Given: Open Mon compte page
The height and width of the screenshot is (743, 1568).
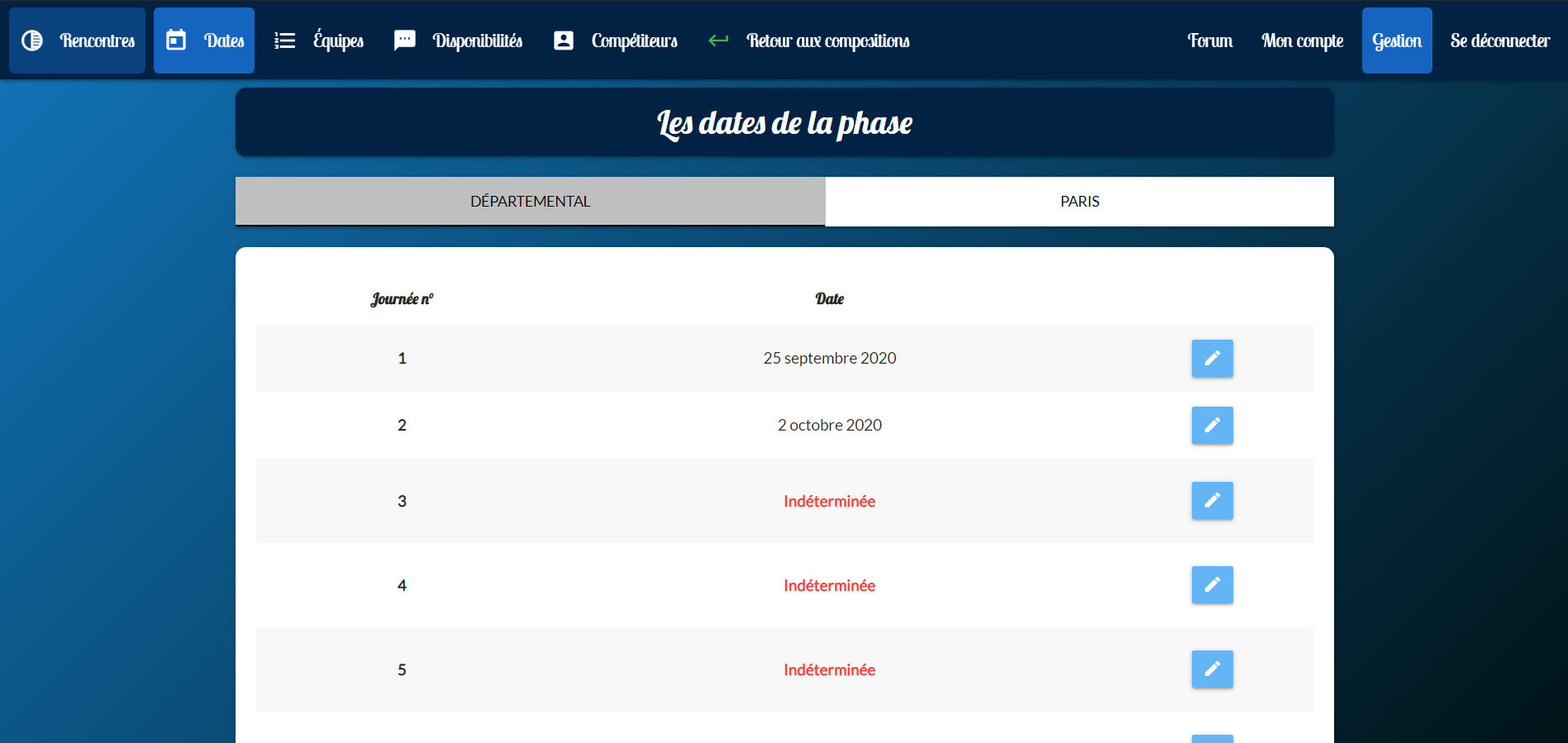Looking at the screenshot, I should 1303,40.
